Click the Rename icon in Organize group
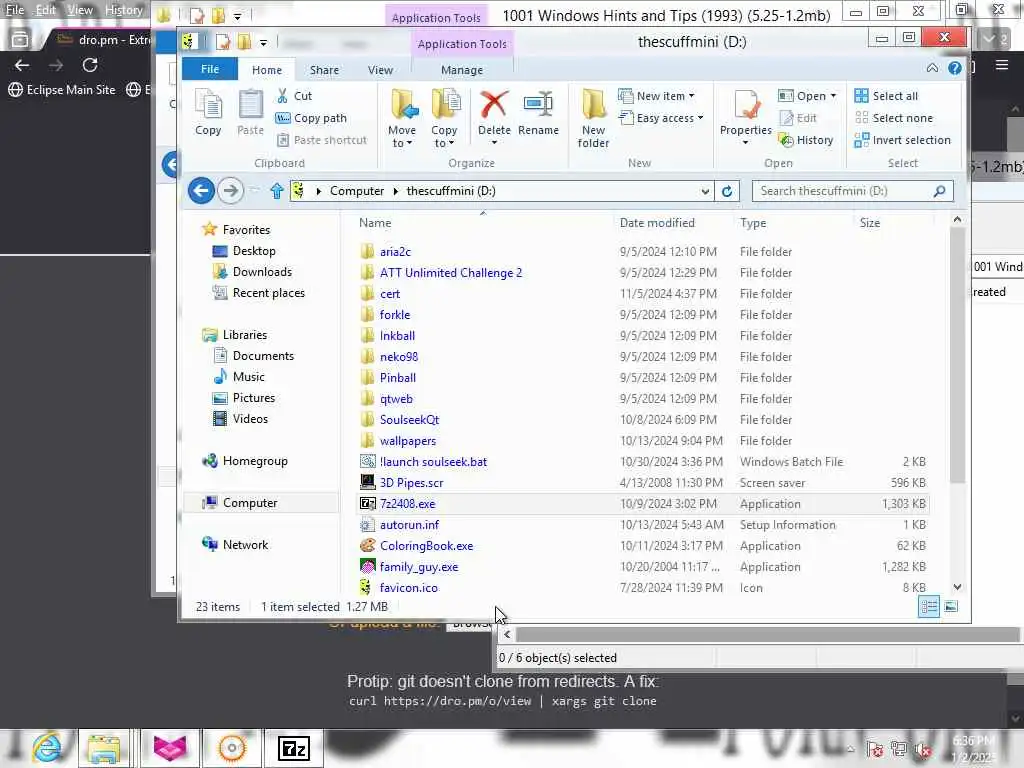This screenshot has width=1024, height=768. (x=538, y=112)
